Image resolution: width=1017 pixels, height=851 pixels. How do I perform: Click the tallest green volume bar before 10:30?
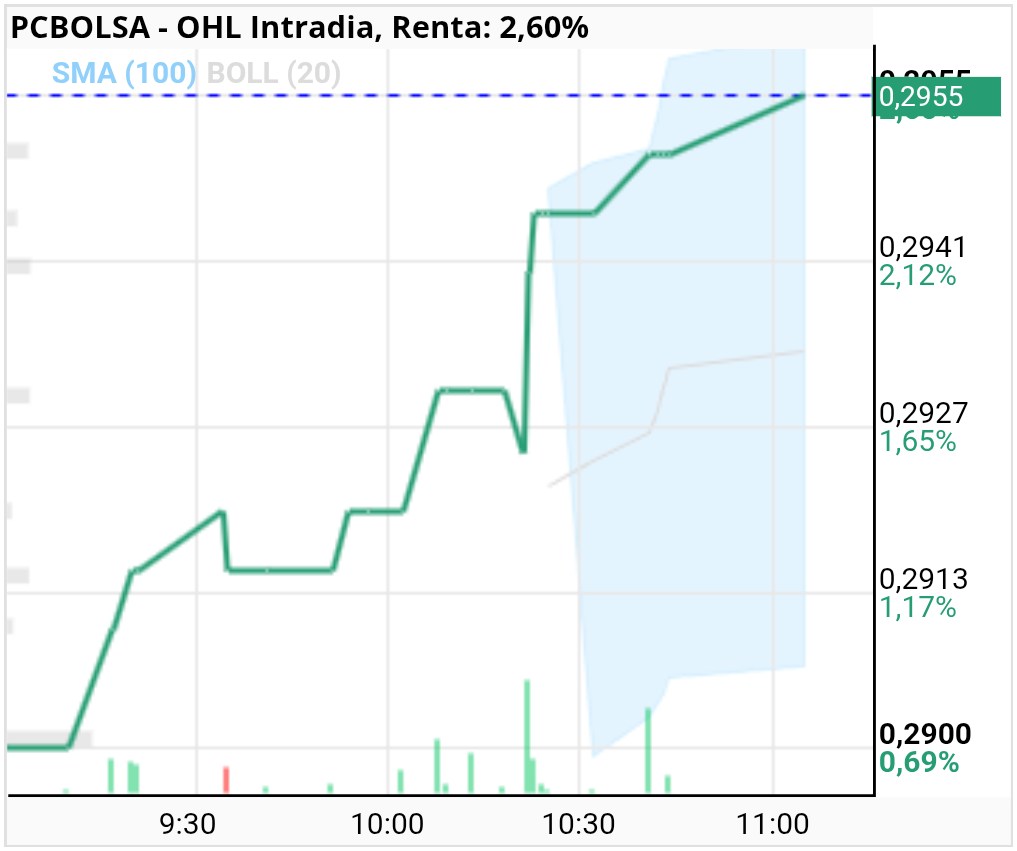[527, 737]
